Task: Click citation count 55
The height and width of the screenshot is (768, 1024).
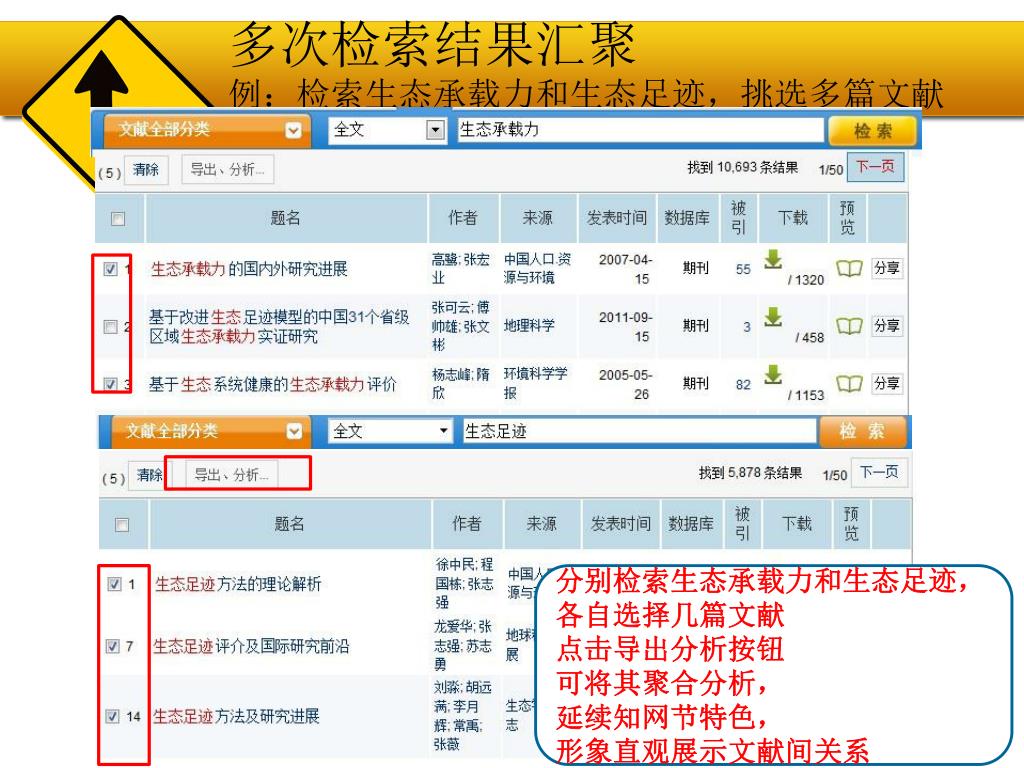Action: click(743, 269)
